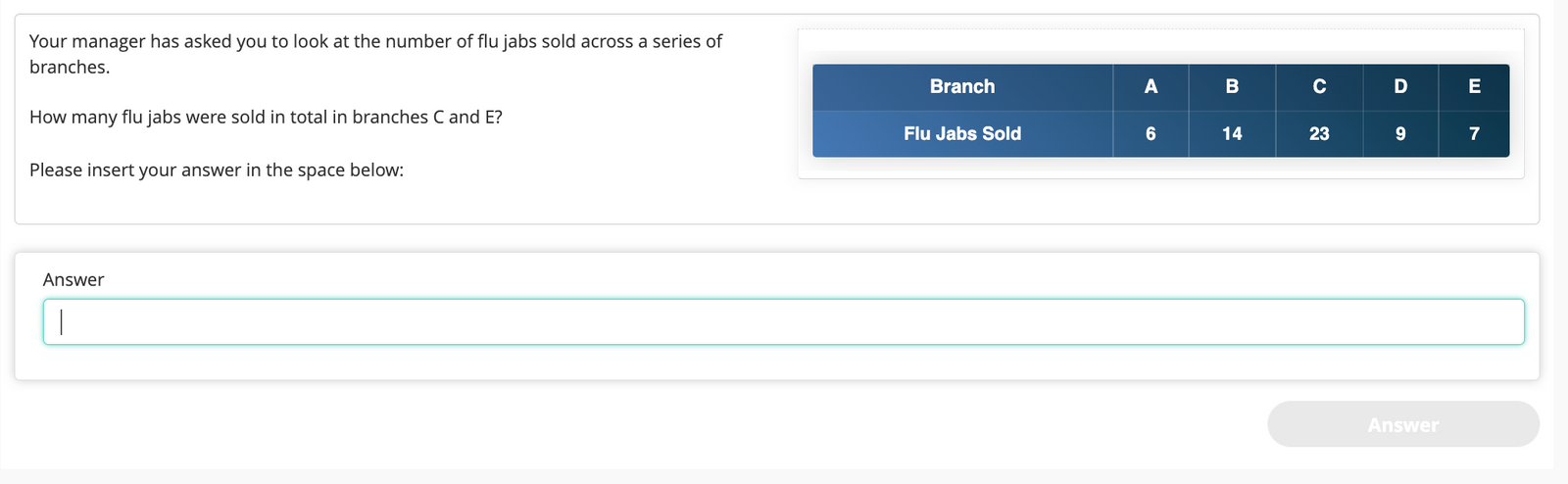Viewport: 1568px width, 484px height.
Task: Click the Answer text input field
Action: 783,321
